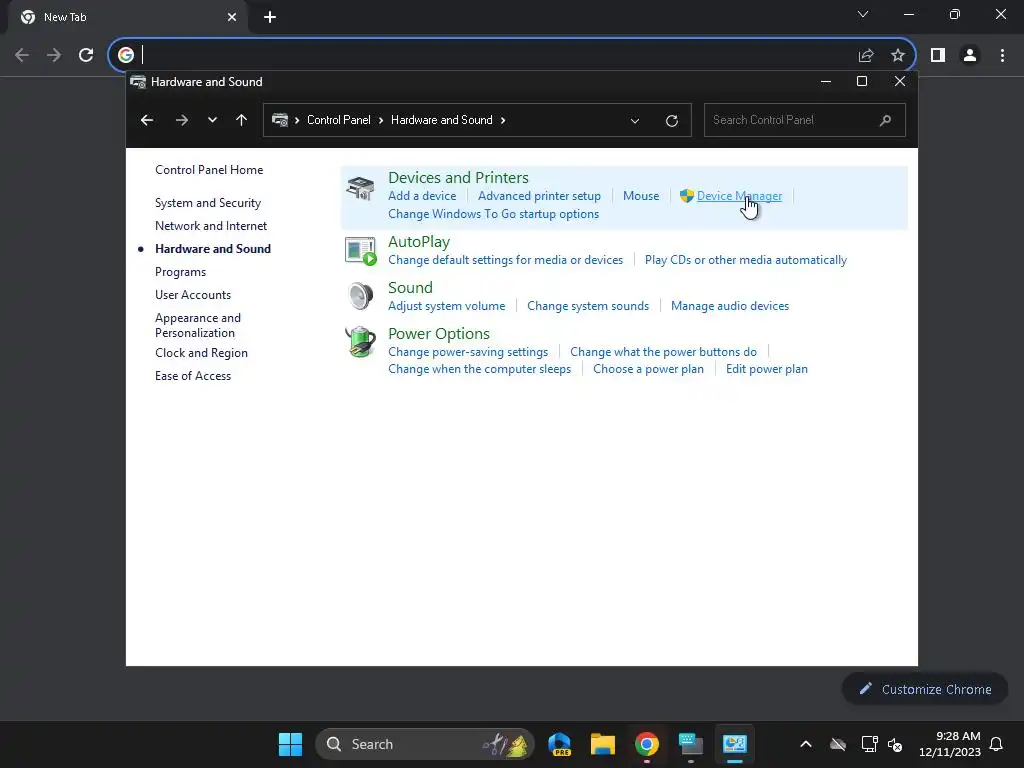Image resolution: width=1024 pixels, height=768 pixels.
Task: Open Clock and Region category
Action: tap(201, 353)
